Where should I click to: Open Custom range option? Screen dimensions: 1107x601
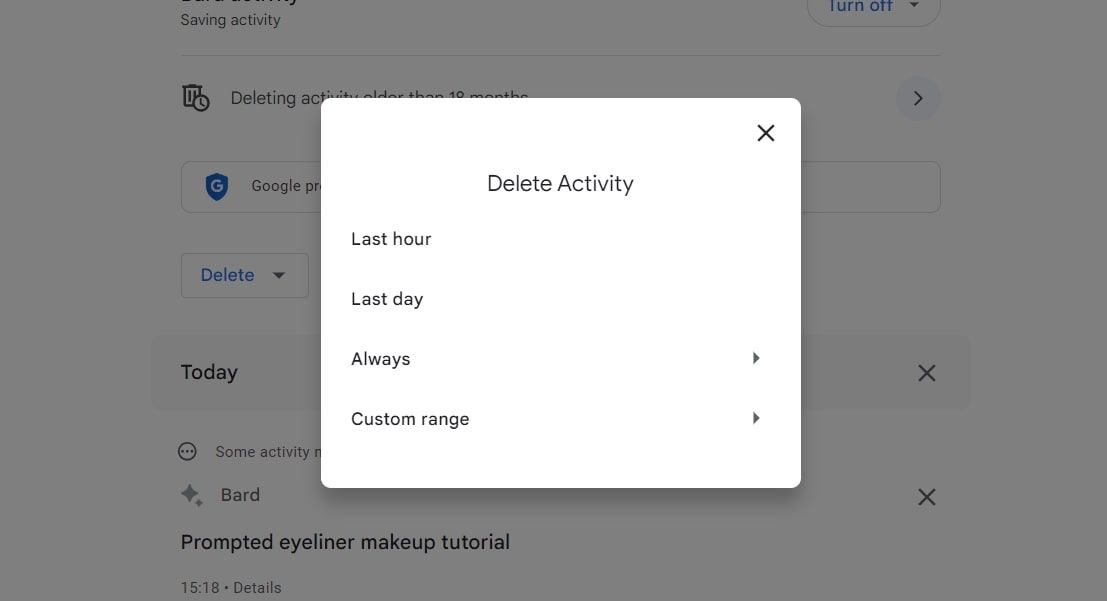point(561,419)
